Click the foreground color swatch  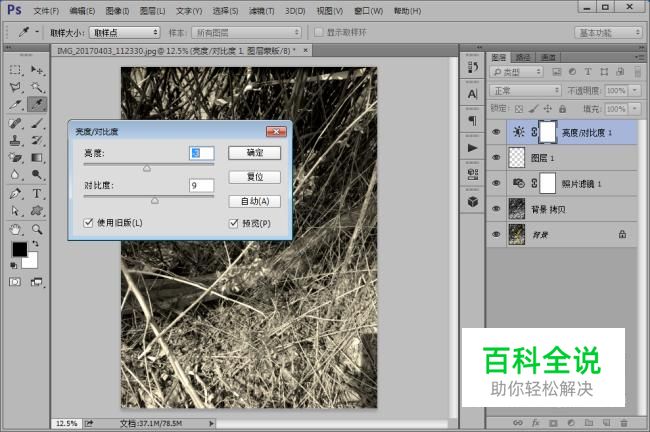[x=19, y=250]
